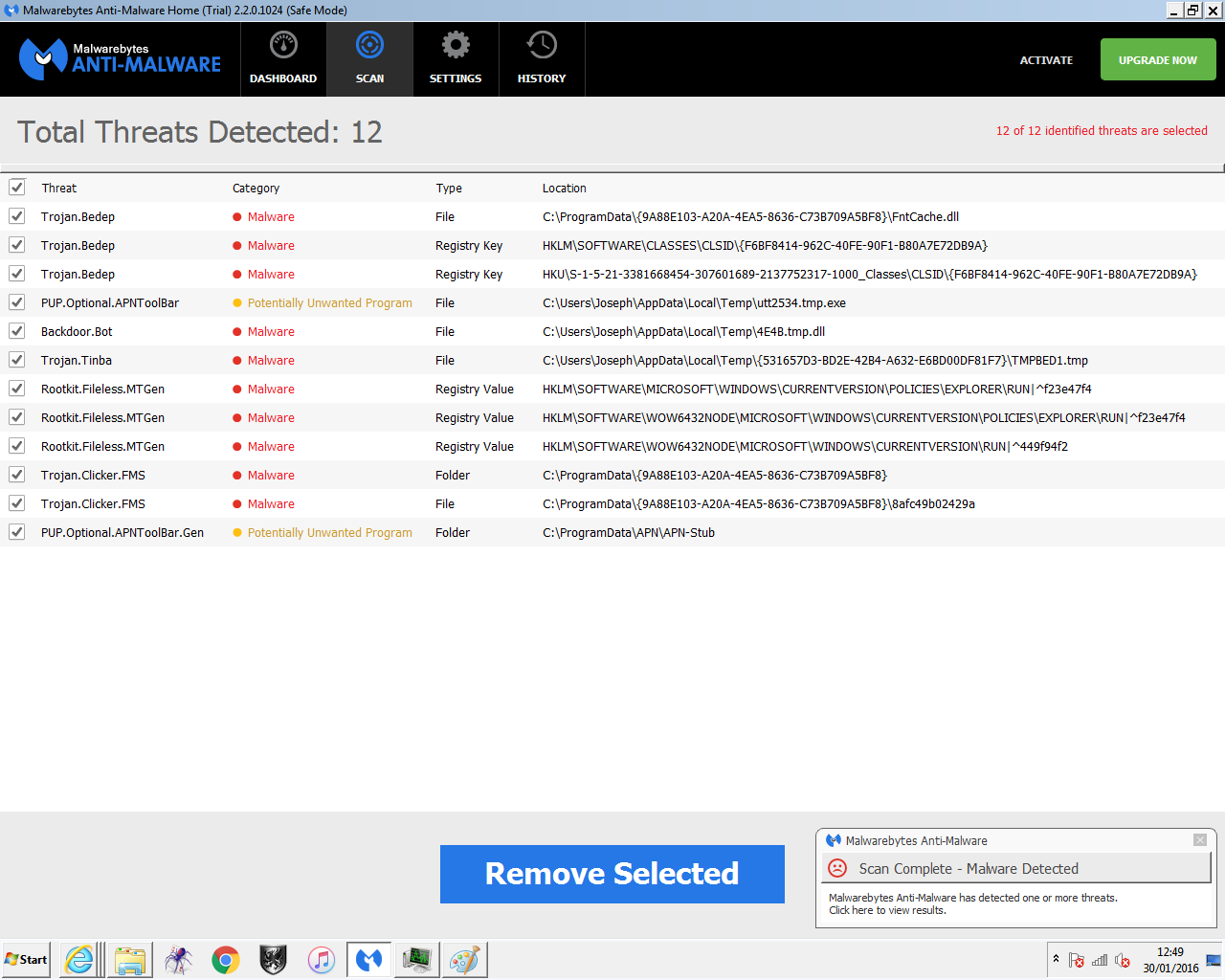Select the Malwarebytes taskbar button

369,960
